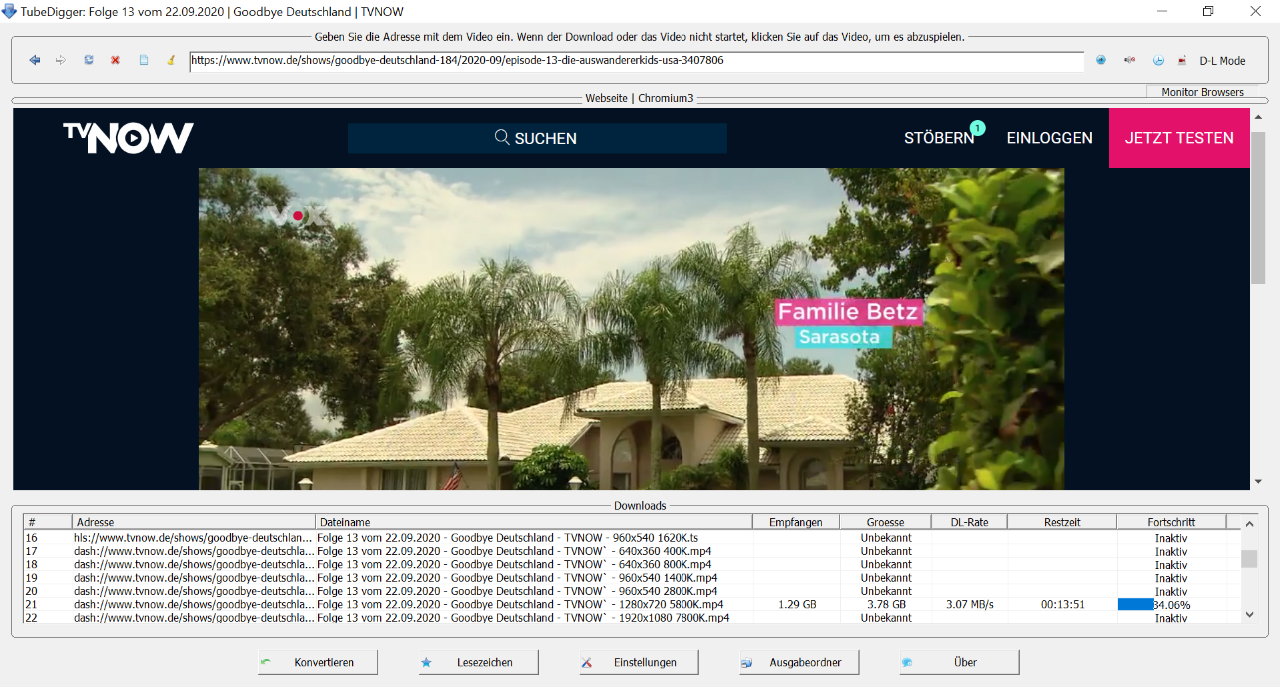Click the broom clean-up icon

tap(171, 60)
